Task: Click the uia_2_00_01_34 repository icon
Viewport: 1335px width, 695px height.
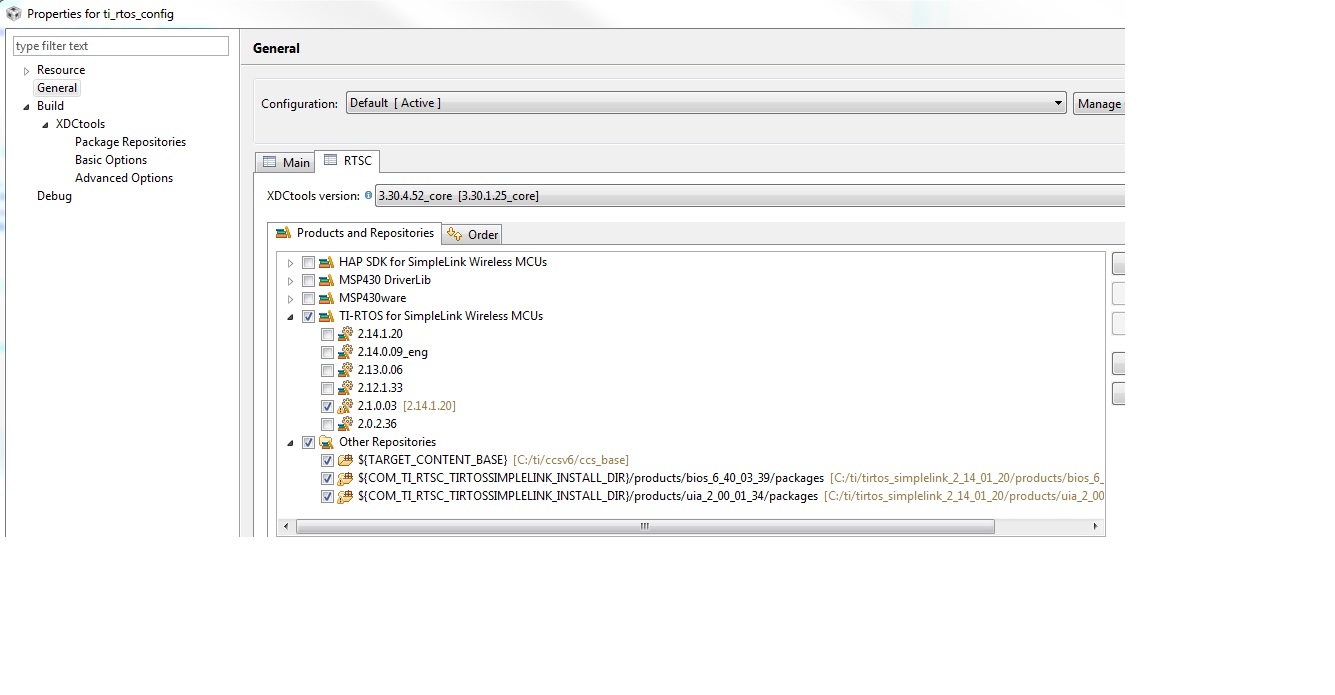Action: click(x=345, y=496)
